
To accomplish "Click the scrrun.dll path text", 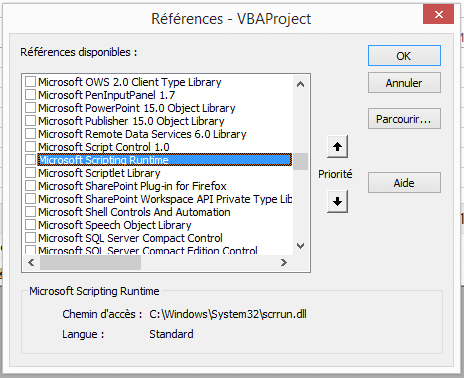I will pyautogui.click(x=228, y=314).
